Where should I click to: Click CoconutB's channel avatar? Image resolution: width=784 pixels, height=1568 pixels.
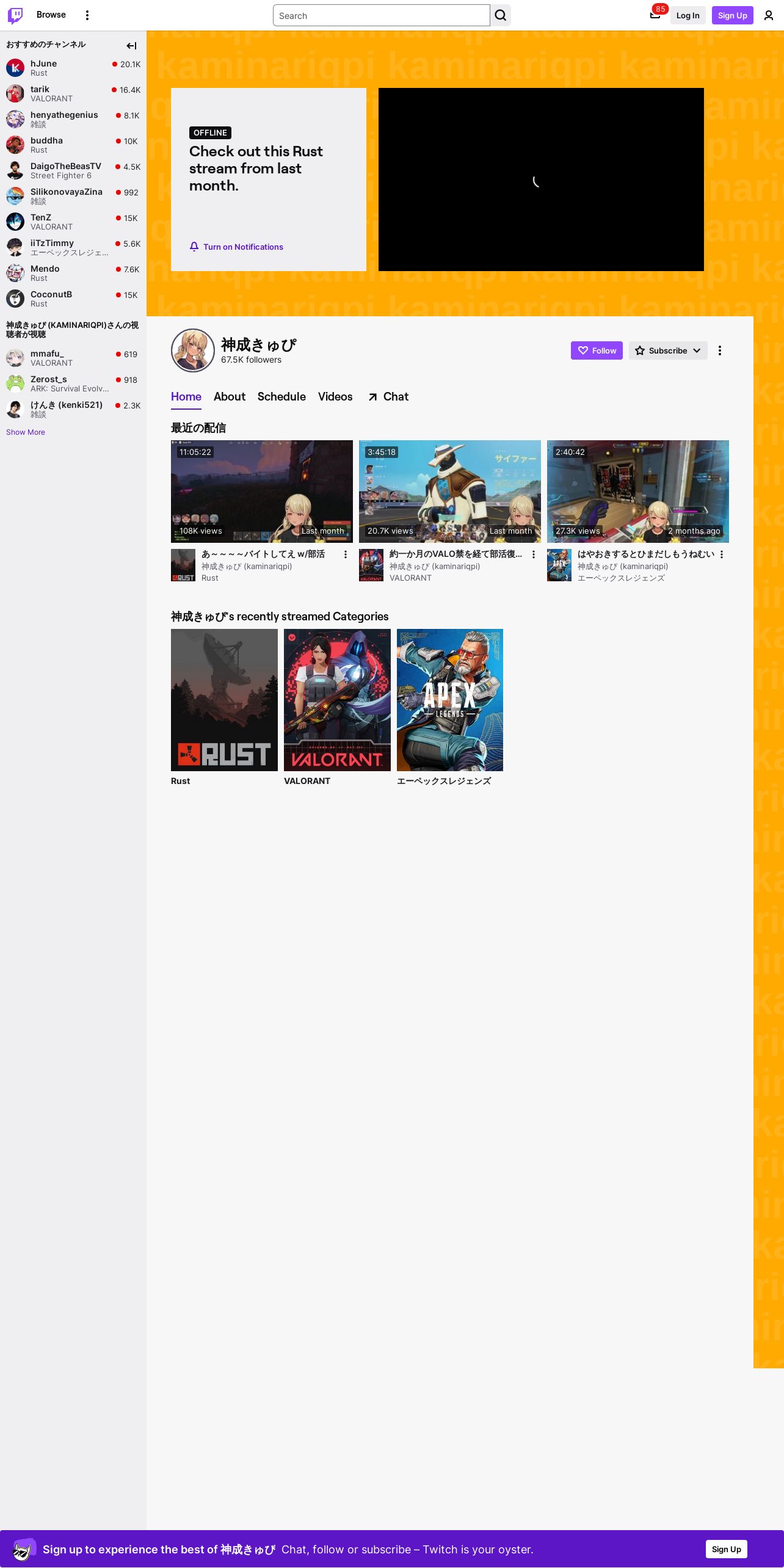[15, 299]
